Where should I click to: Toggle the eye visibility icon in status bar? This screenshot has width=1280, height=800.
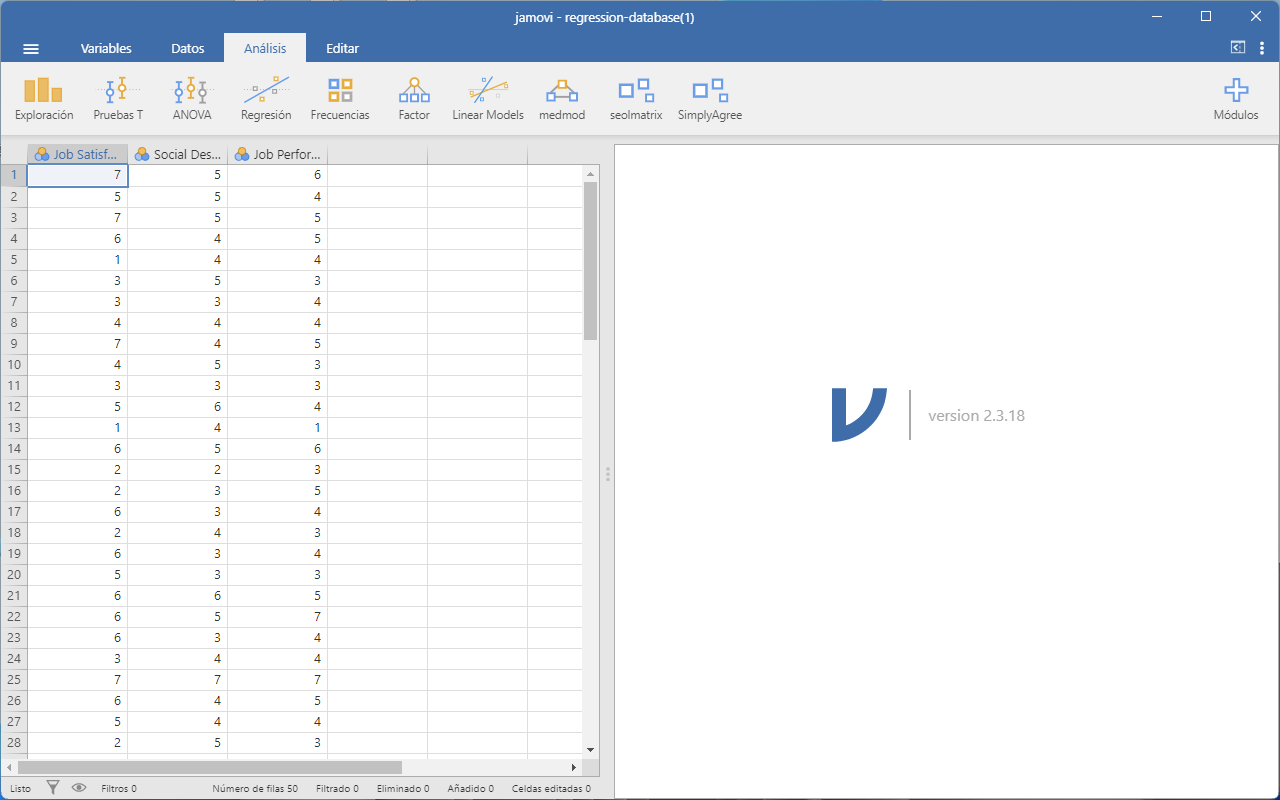point(79,788)
